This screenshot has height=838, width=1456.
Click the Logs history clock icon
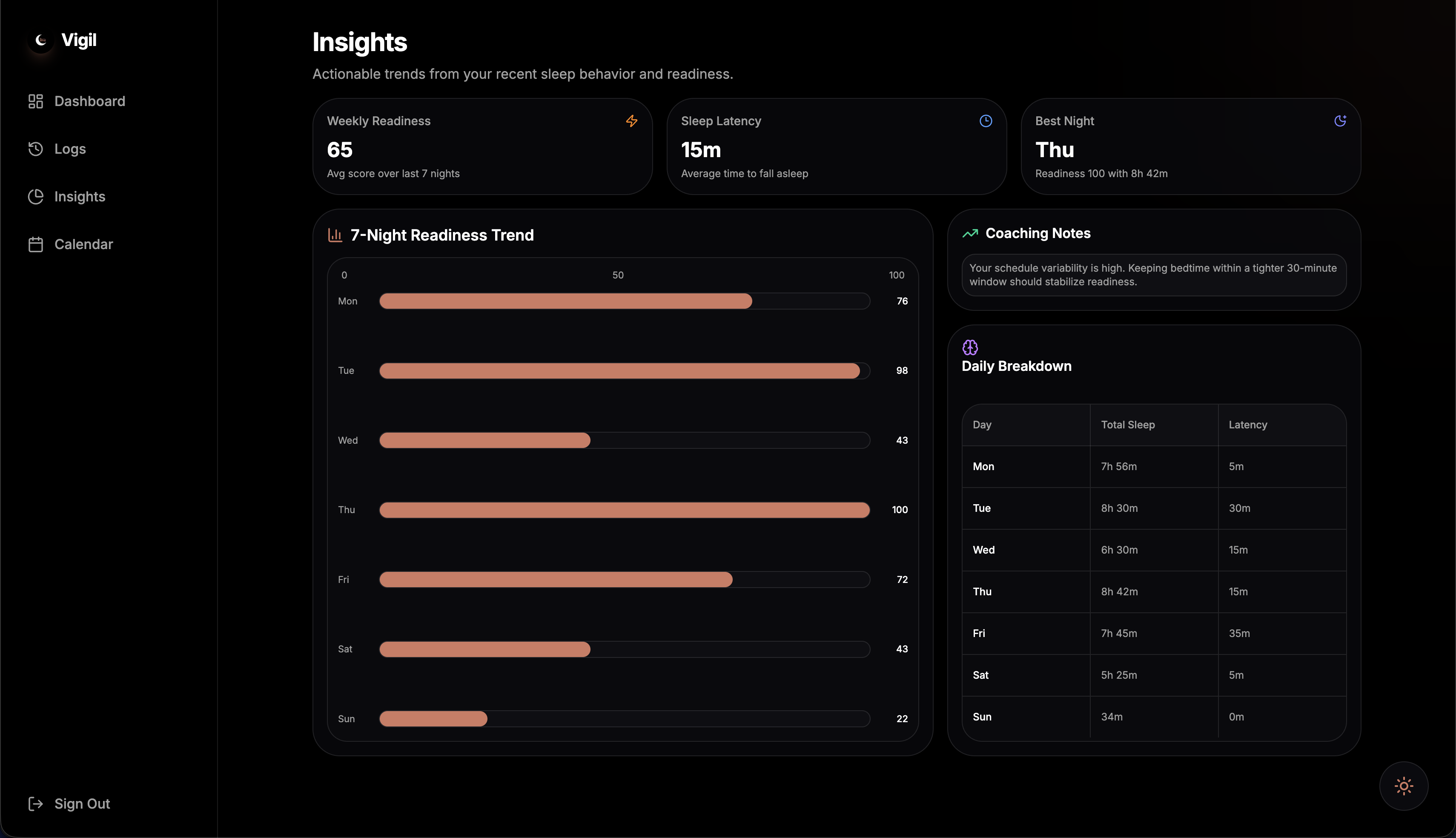[x=36, y=149]
